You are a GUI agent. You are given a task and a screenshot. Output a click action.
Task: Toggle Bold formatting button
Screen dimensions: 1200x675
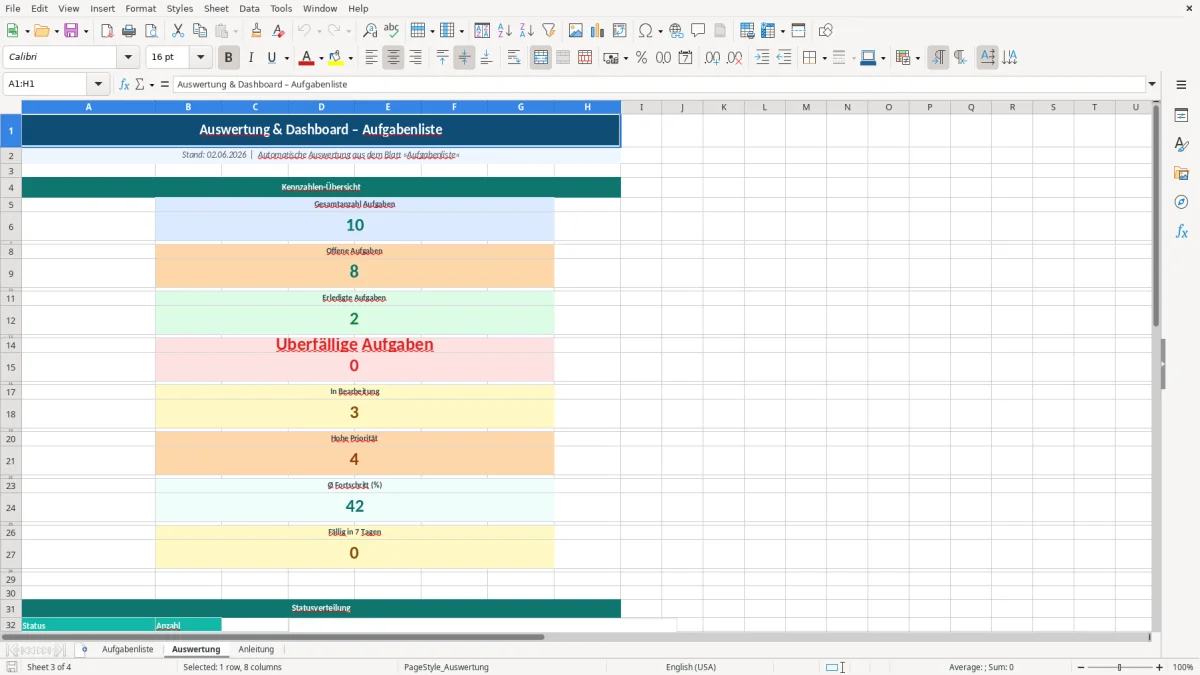[229, 58]
